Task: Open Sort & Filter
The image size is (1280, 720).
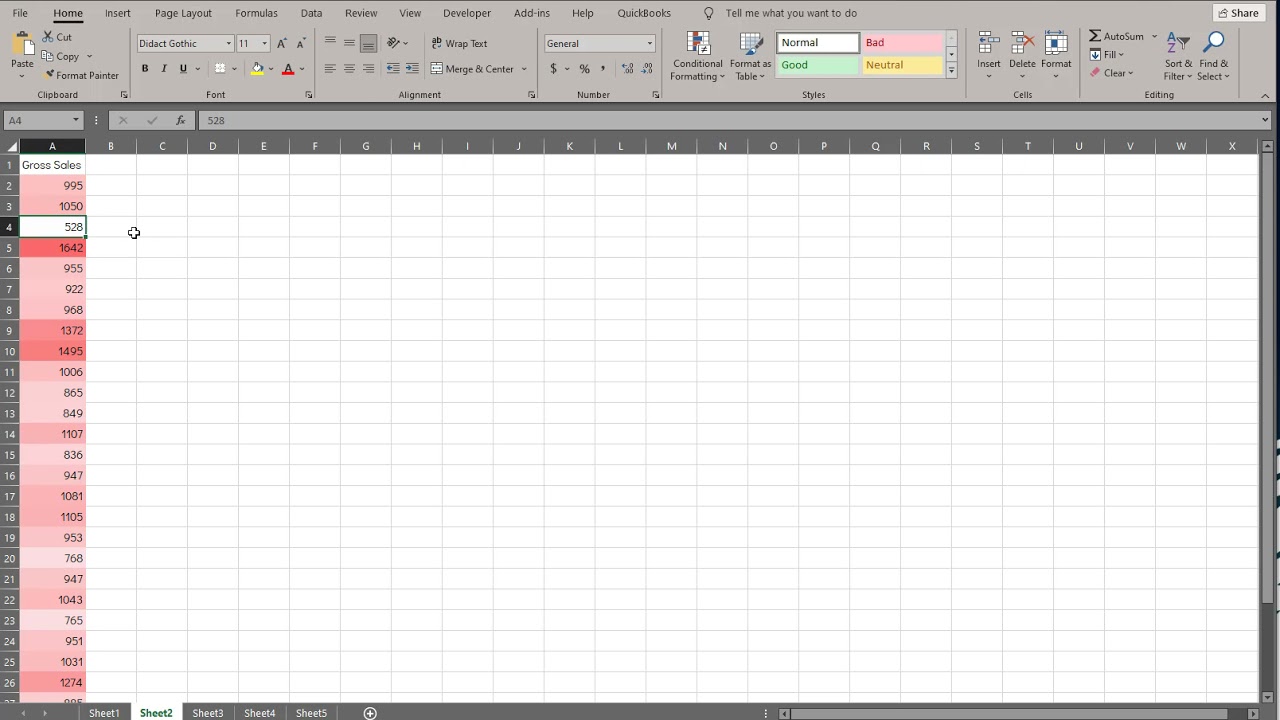Action: pyautogui.click(x=1178, y=57)
